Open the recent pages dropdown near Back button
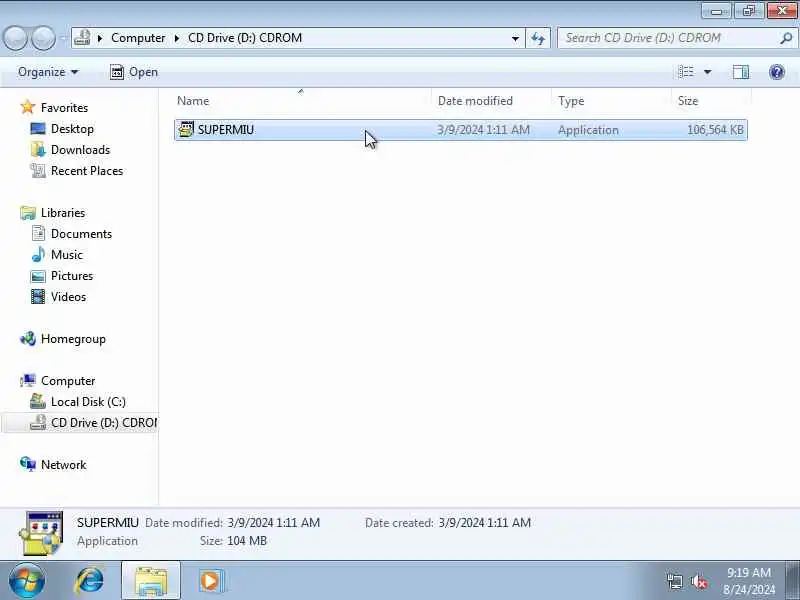 click(63, 38)
